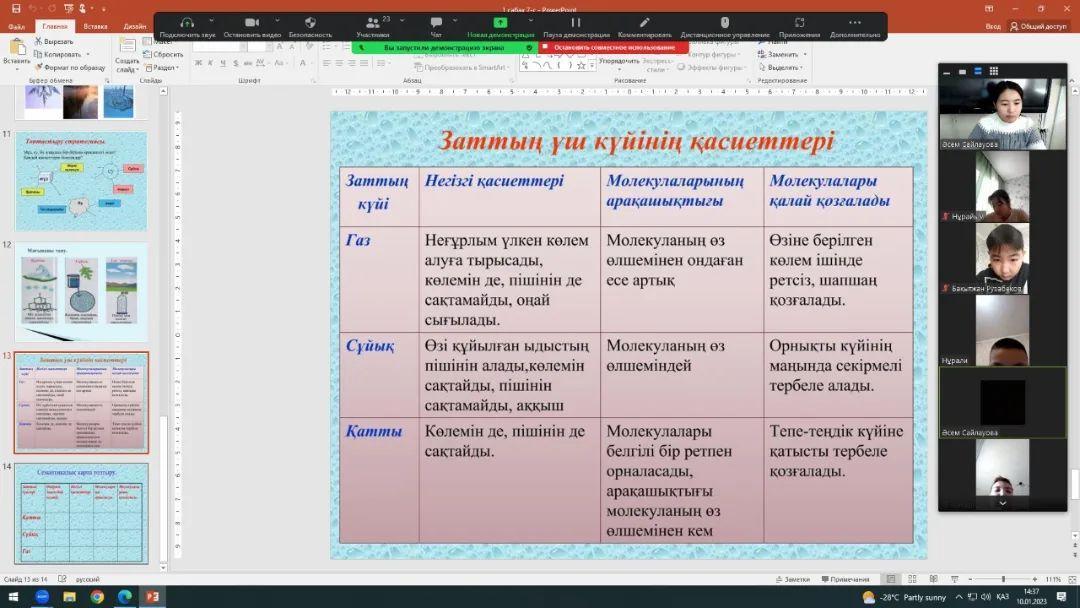The width and height of the screenshot is (1080, 608).
Task: Click the Sign in (Вход) link
Action: click(993, 26)
